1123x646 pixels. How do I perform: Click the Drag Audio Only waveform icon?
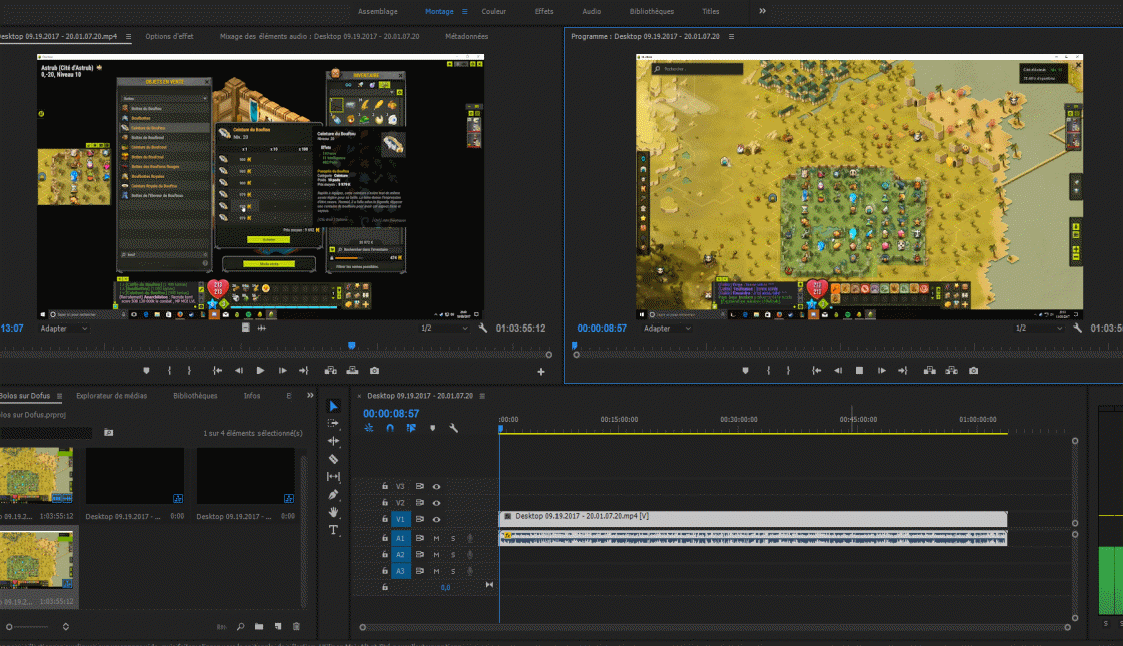point(262,328)
